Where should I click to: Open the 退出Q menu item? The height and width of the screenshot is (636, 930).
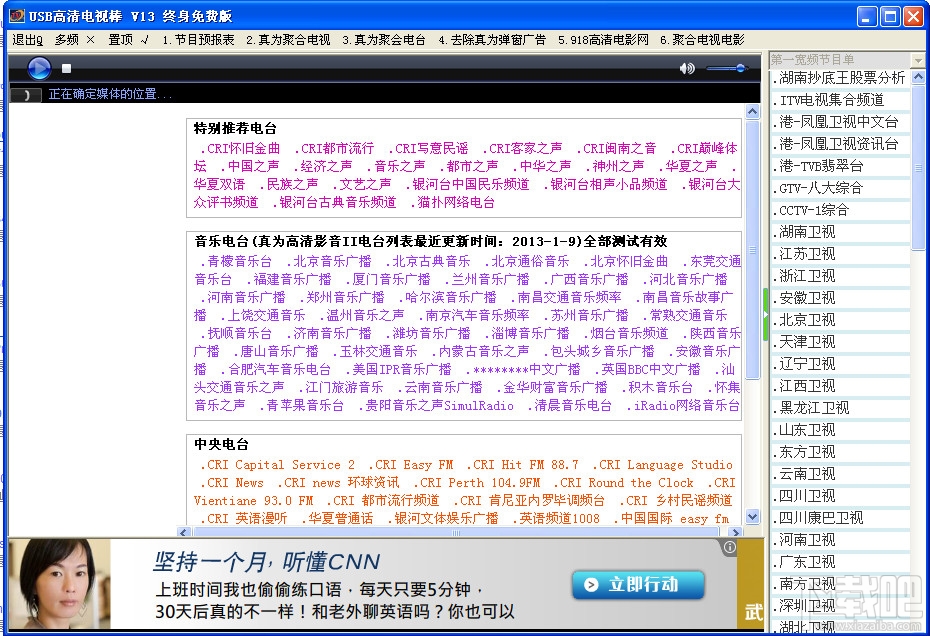28,40
